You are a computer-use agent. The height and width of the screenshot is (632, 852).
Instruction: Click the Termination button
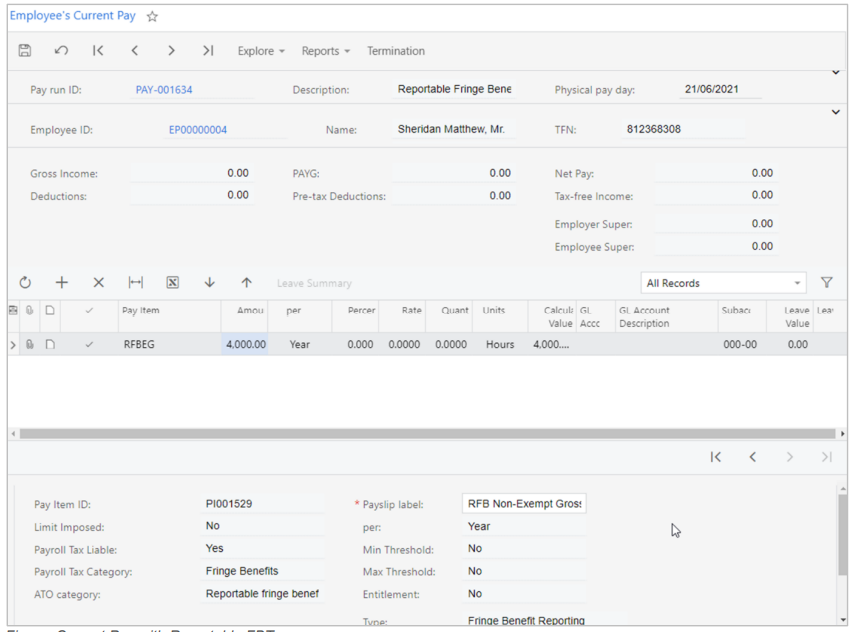tap(396, 51)
